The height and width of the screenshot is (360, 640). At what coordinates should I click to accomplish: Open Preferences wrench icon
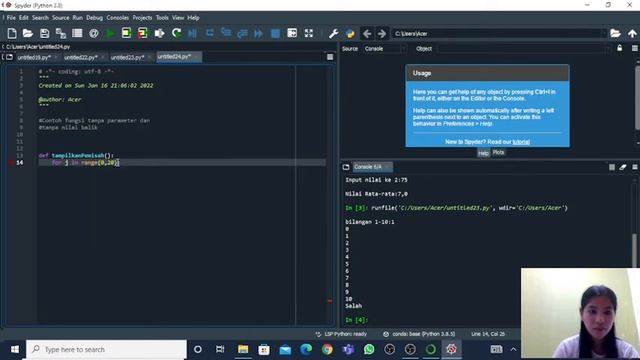[333, 33]
